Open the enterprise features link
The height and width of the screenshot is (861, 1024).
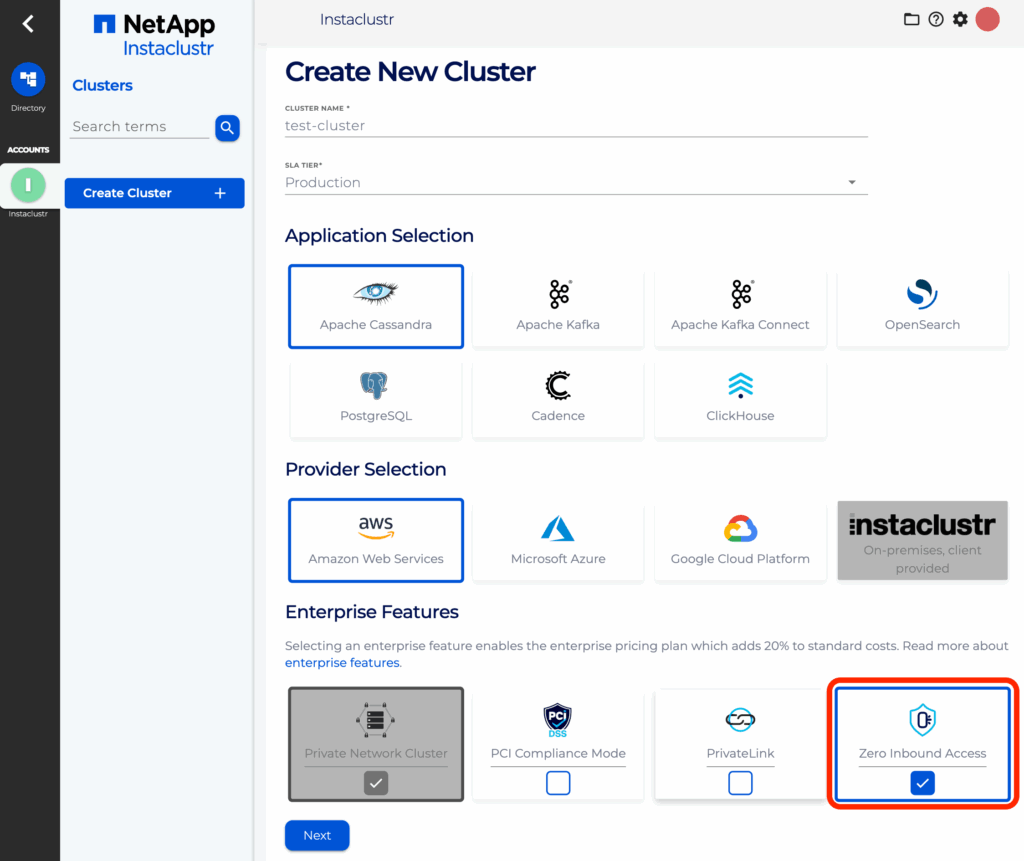[339, 662]
